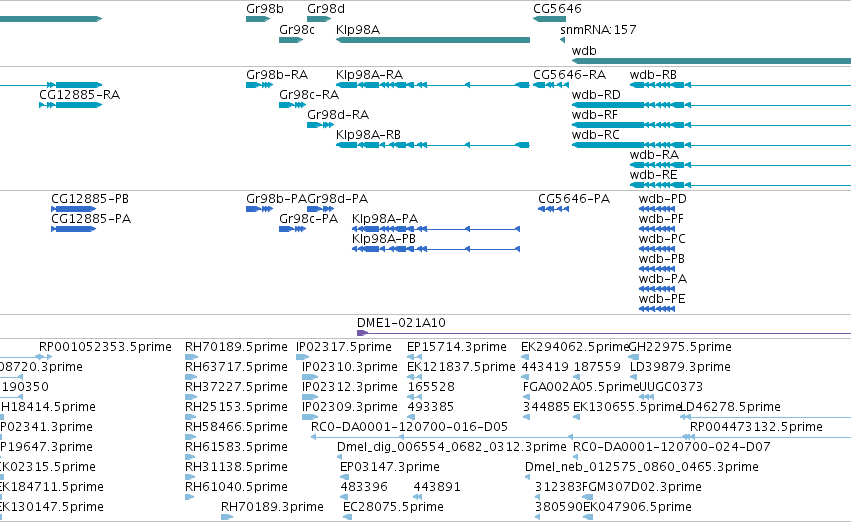Click the wdb-RC transcript label

595,135
